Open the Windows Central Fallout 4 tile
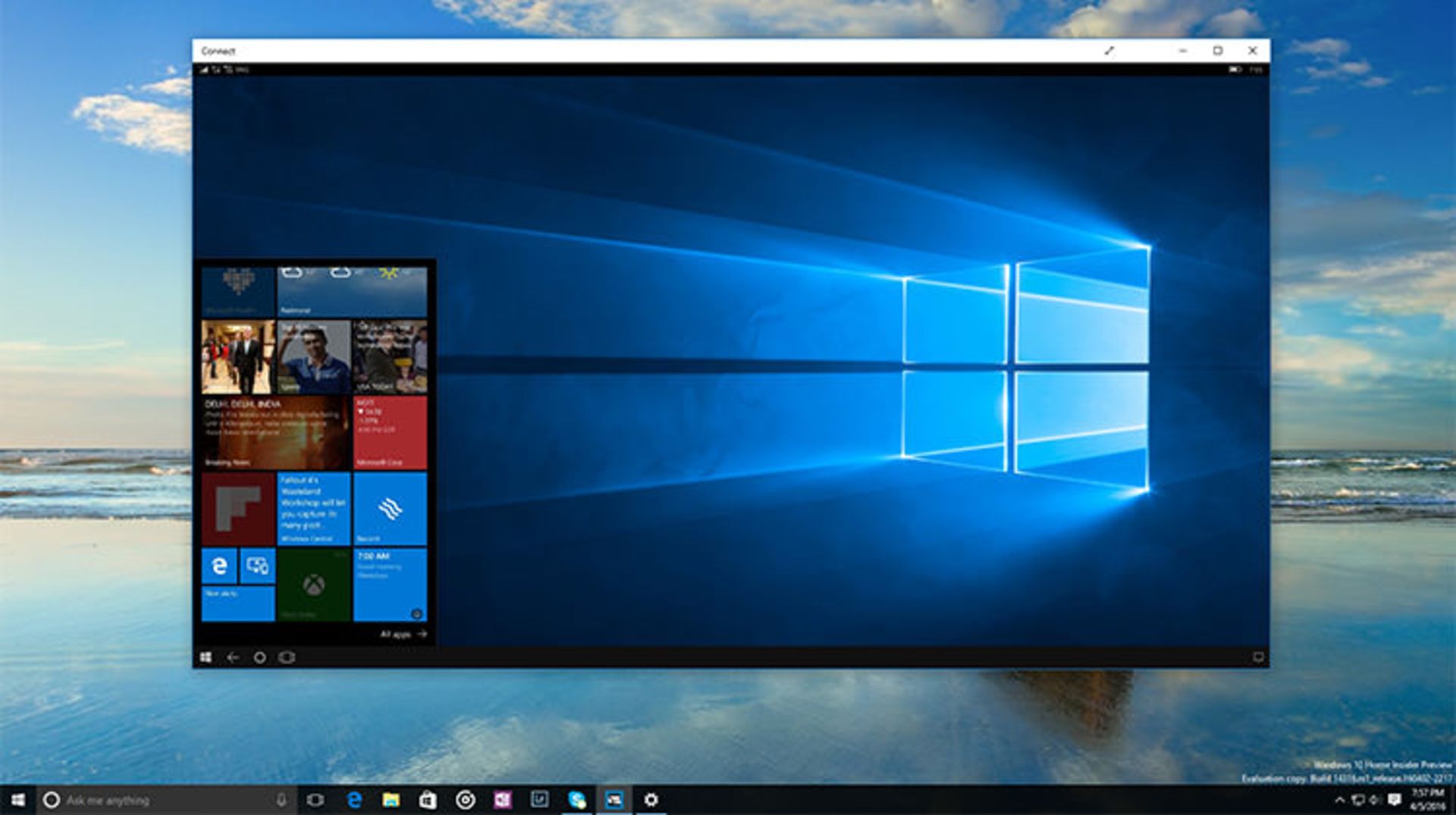The width and height of the screenshot is (1456, 815). (314, 509)
